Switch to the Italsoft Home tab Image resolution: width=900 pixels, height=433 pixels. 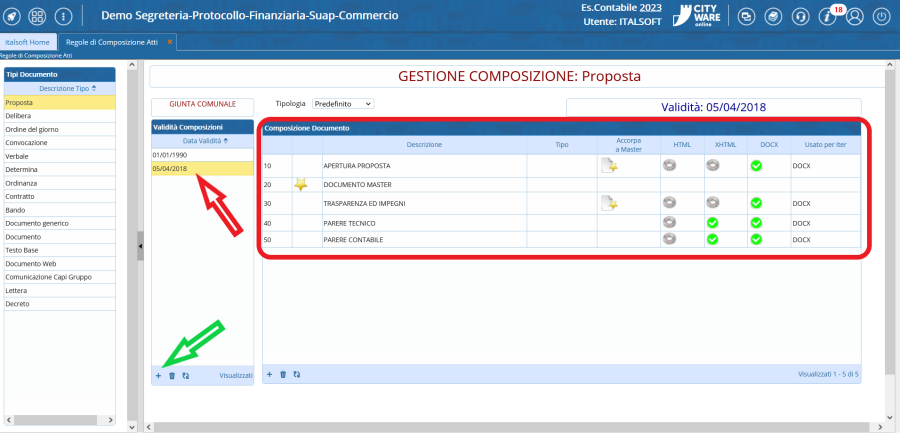[28, 43]
